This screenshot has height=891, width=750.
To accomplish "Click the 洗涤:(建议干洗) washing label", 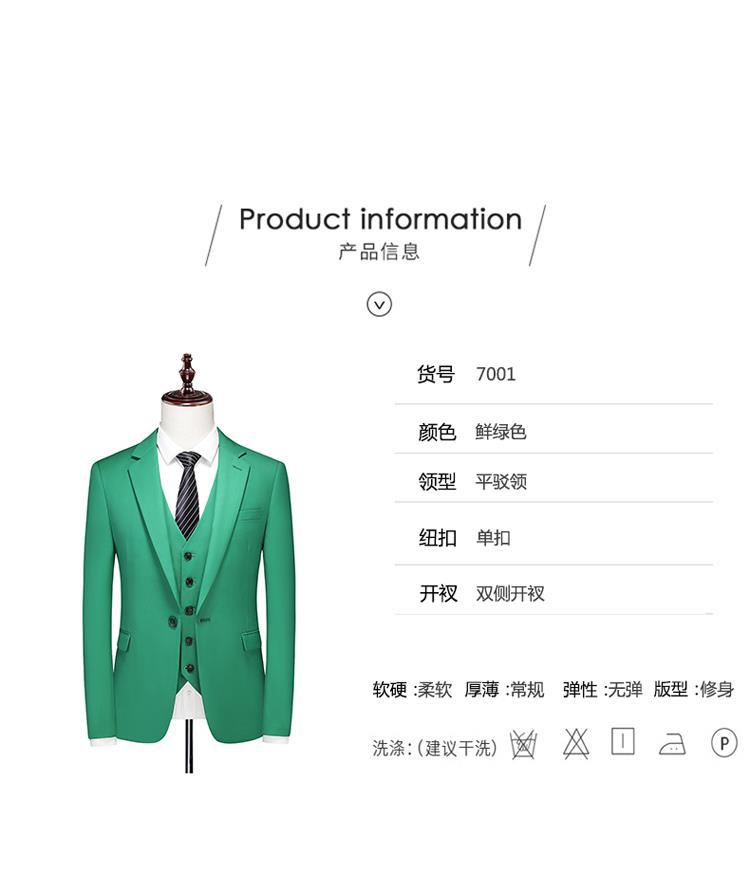I will pyautogui.click(x=435, y=748).
